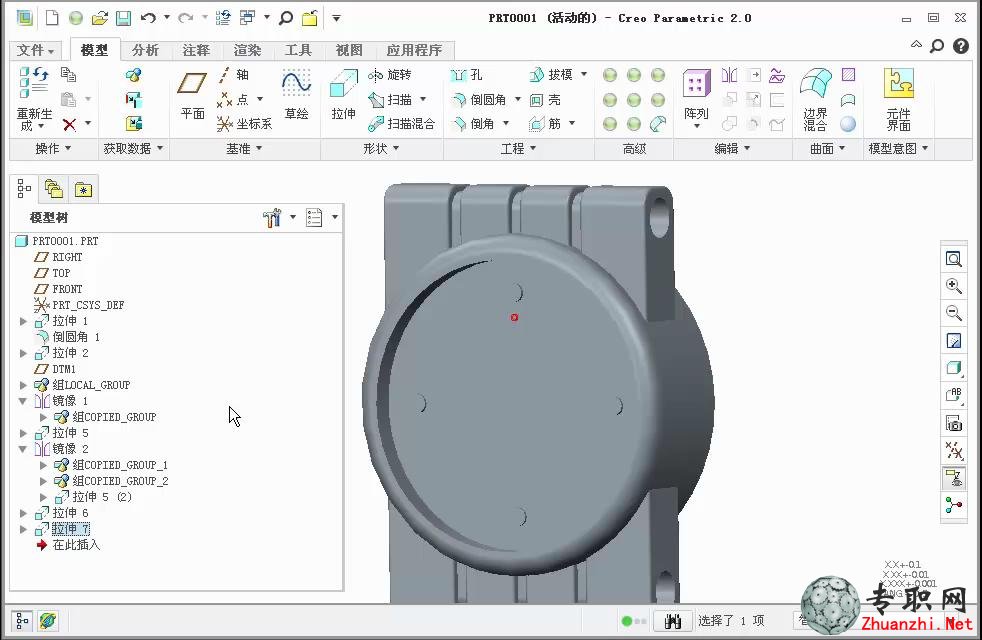
Task: Open the 边界混合 (Boundary Blend) tool
Action: click(x=815, y=84)
